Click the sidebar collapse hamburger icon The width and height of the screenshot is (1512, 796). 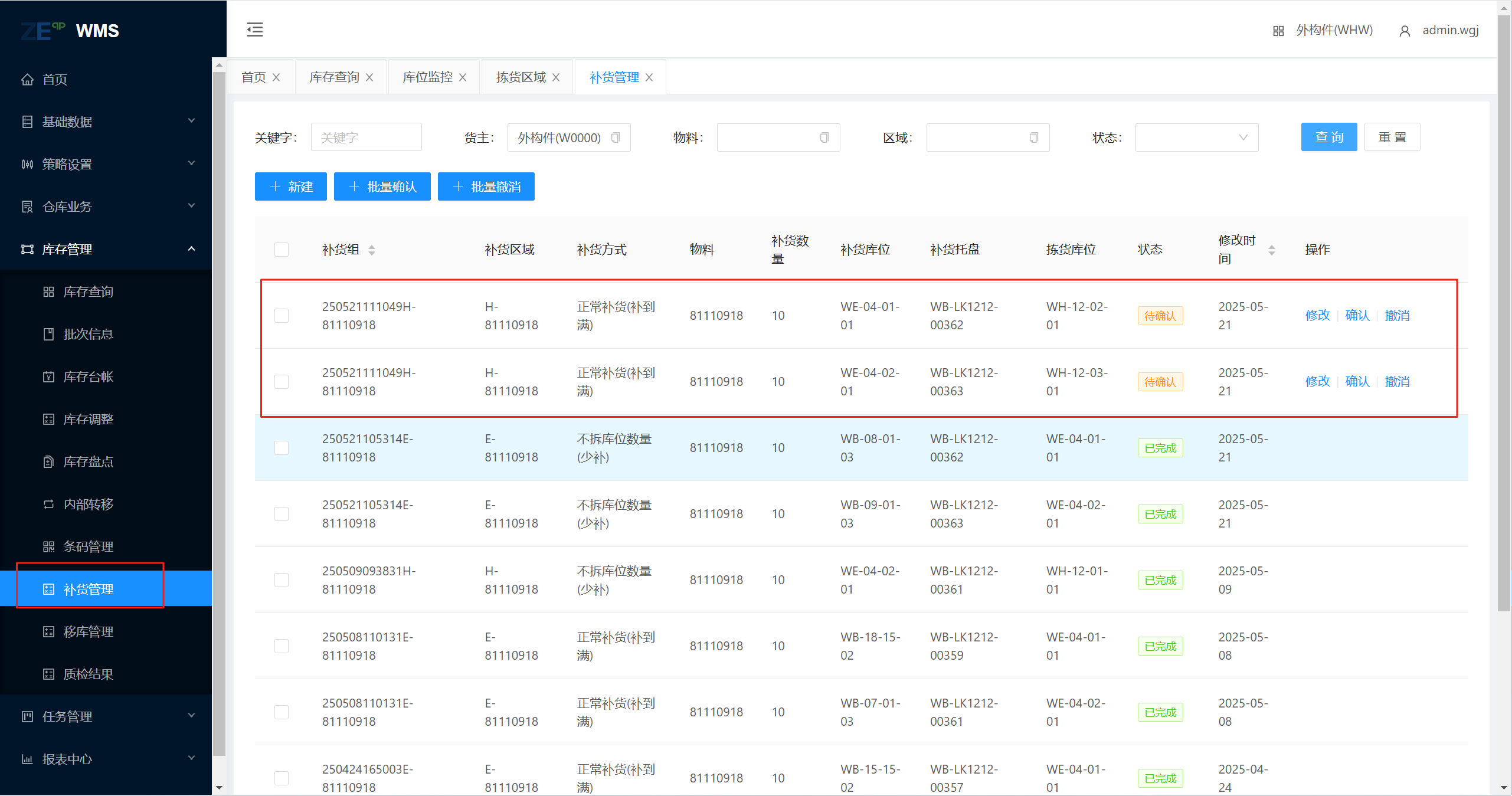tap(255, 30)
